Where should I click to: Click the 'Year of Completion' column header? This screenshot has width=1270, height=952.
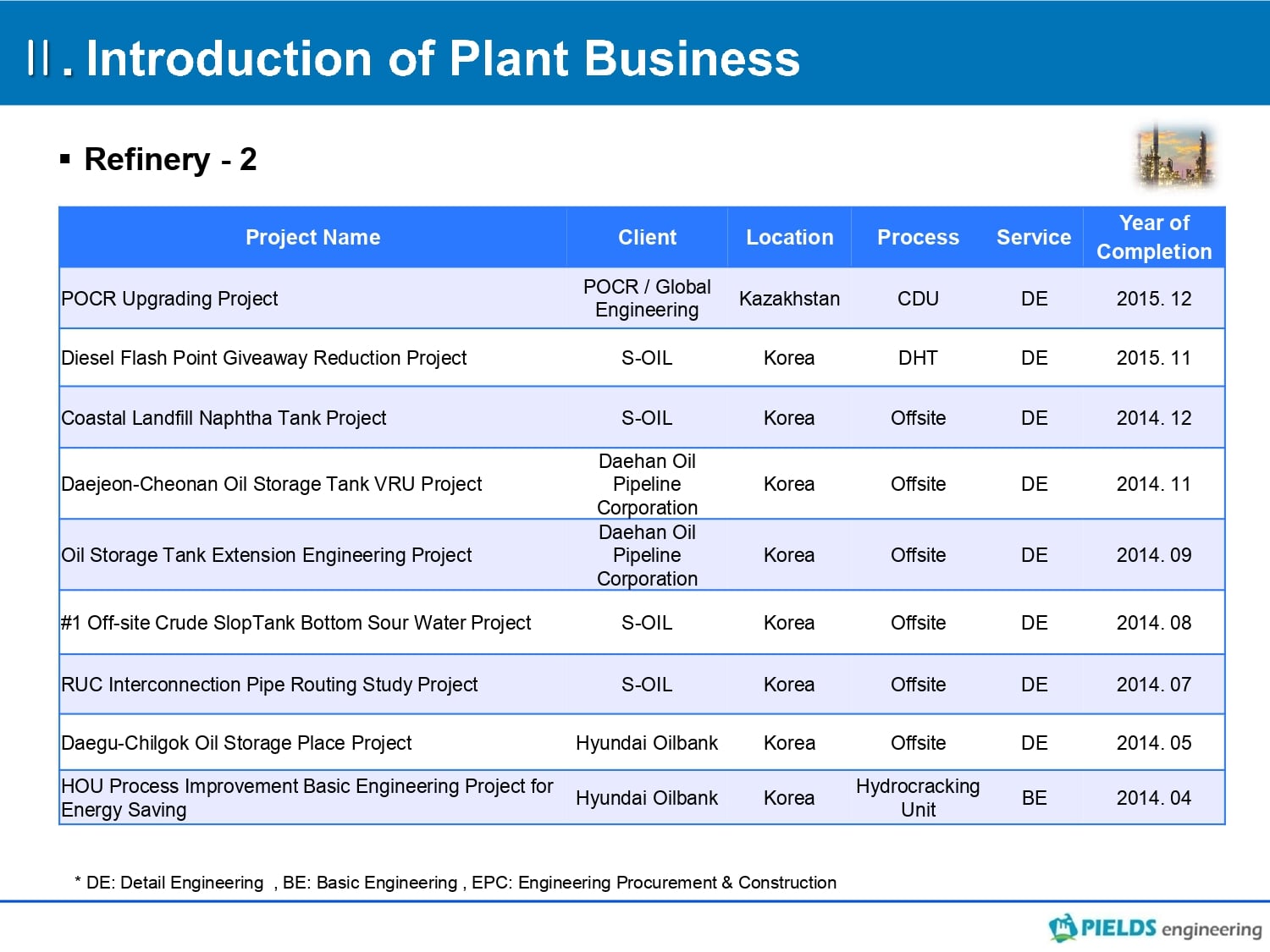1154,237
